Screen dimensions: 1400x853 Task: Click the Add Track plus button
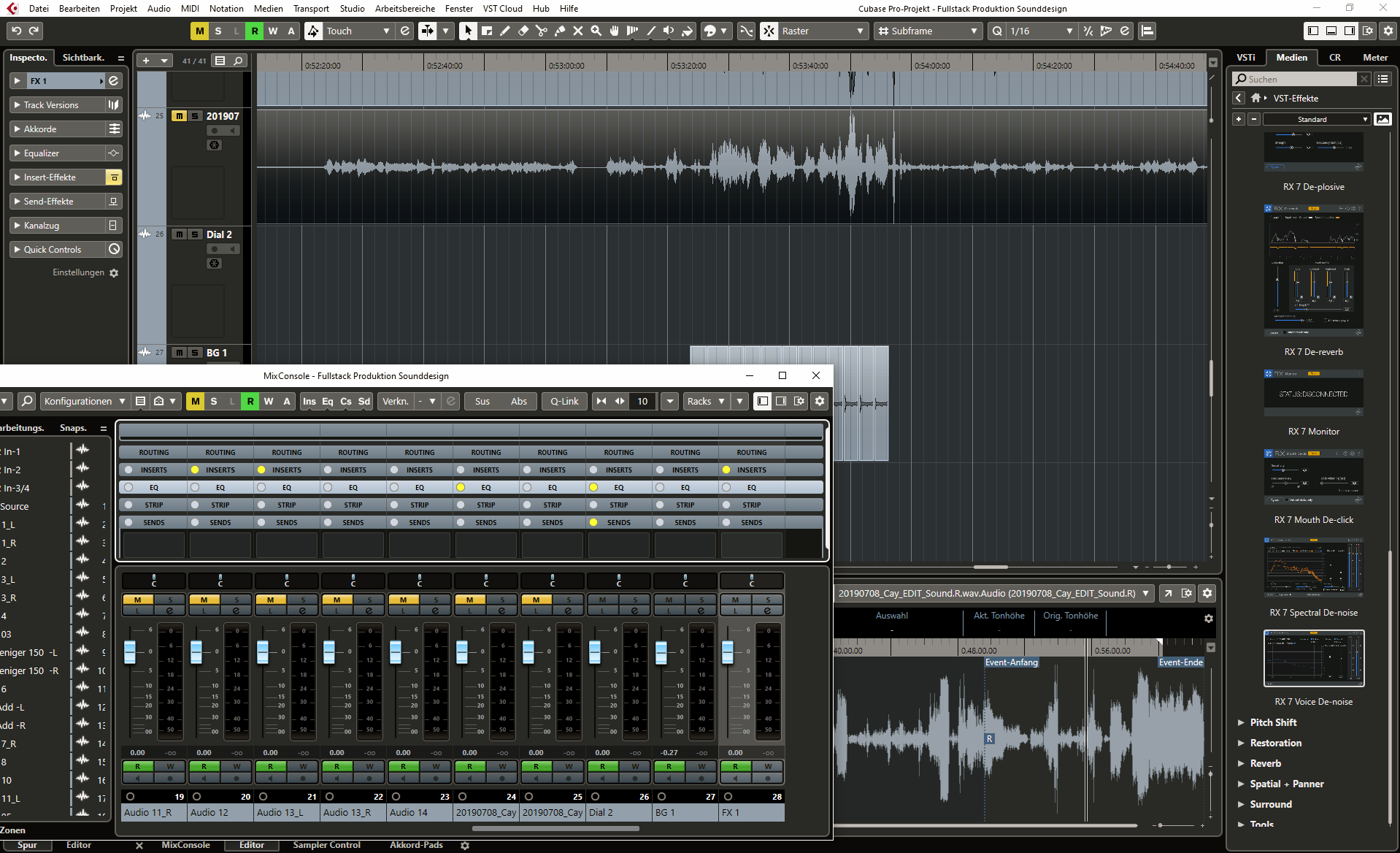pyautogui.click(x=146, y=61)
